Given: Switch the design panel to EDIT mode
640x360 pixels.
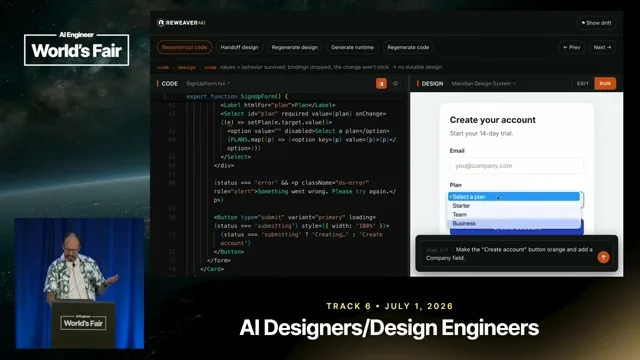Looking at the screenshot, I should (x=582, y=84).
